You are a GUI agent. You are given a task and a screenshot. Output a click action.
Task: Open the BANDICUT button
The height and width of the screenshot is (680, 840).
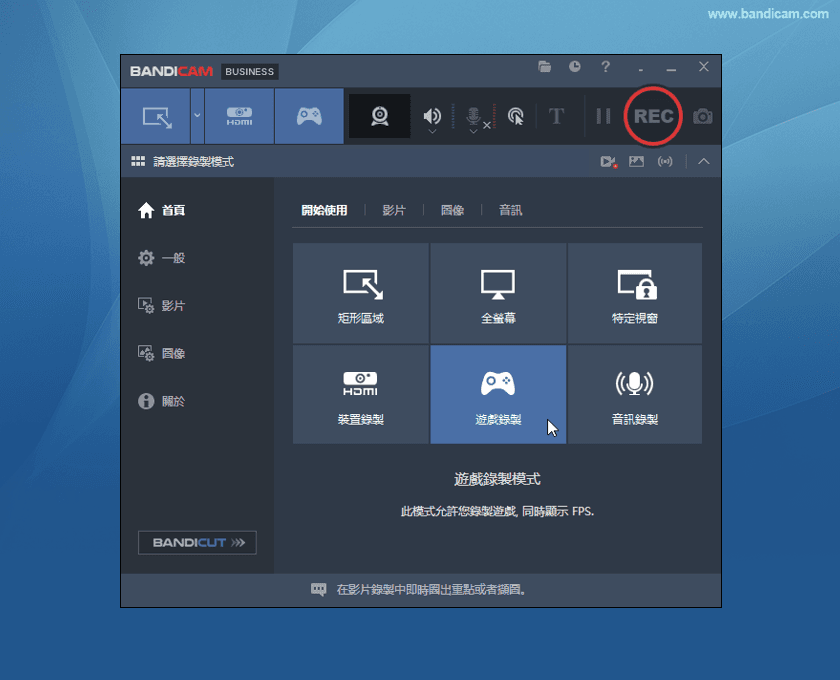click(x=197, y=543)
